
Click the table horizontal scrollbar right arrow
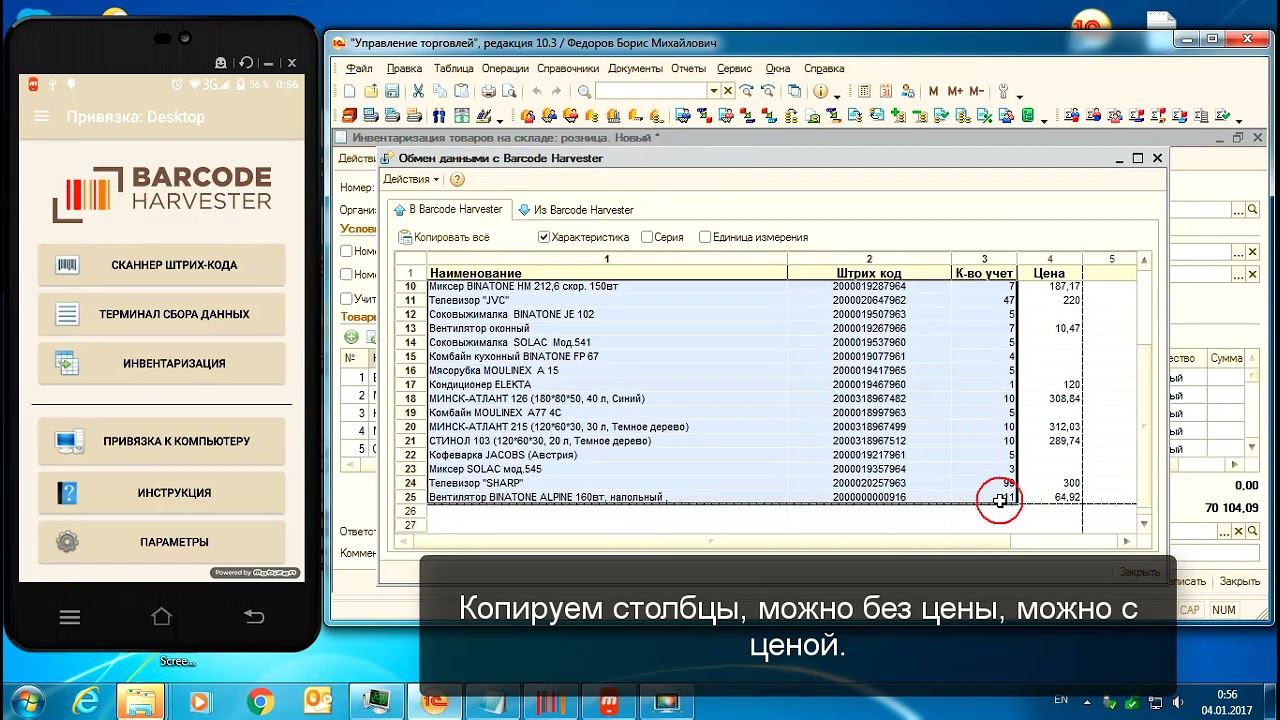[x=1126, y=541]
